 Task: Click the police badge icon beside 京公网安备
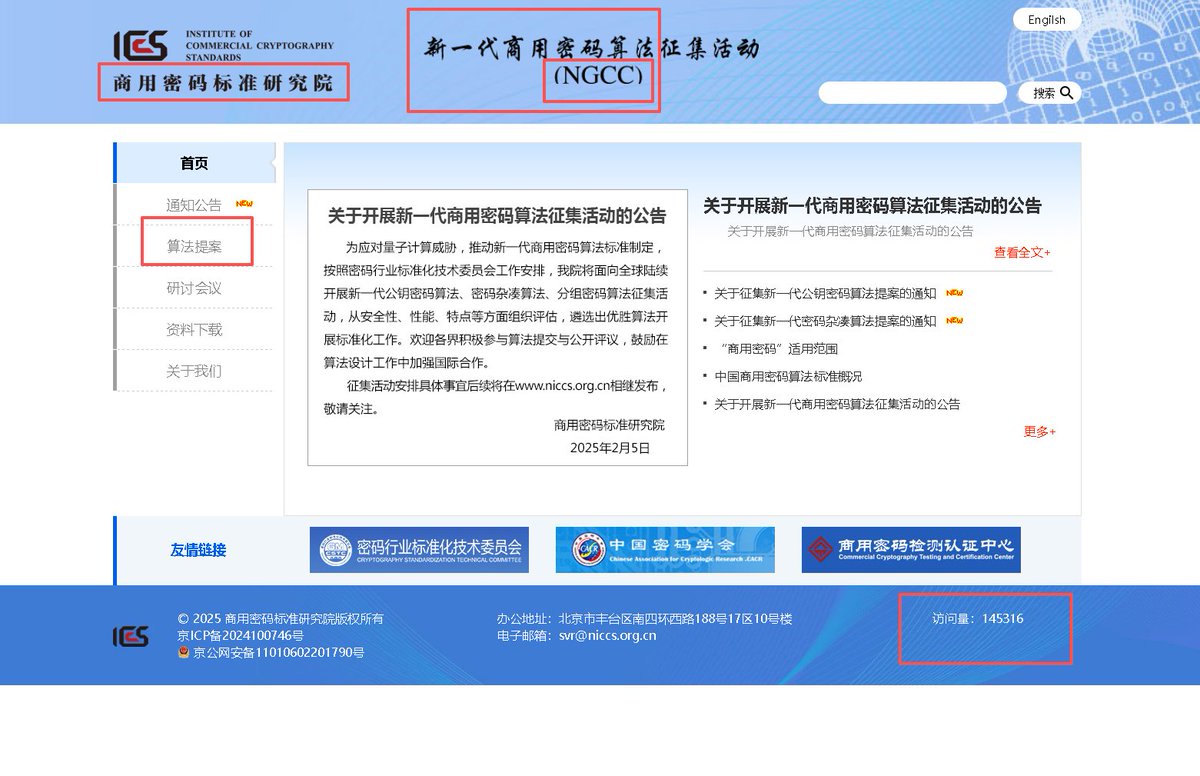click(x=183, y=652)
